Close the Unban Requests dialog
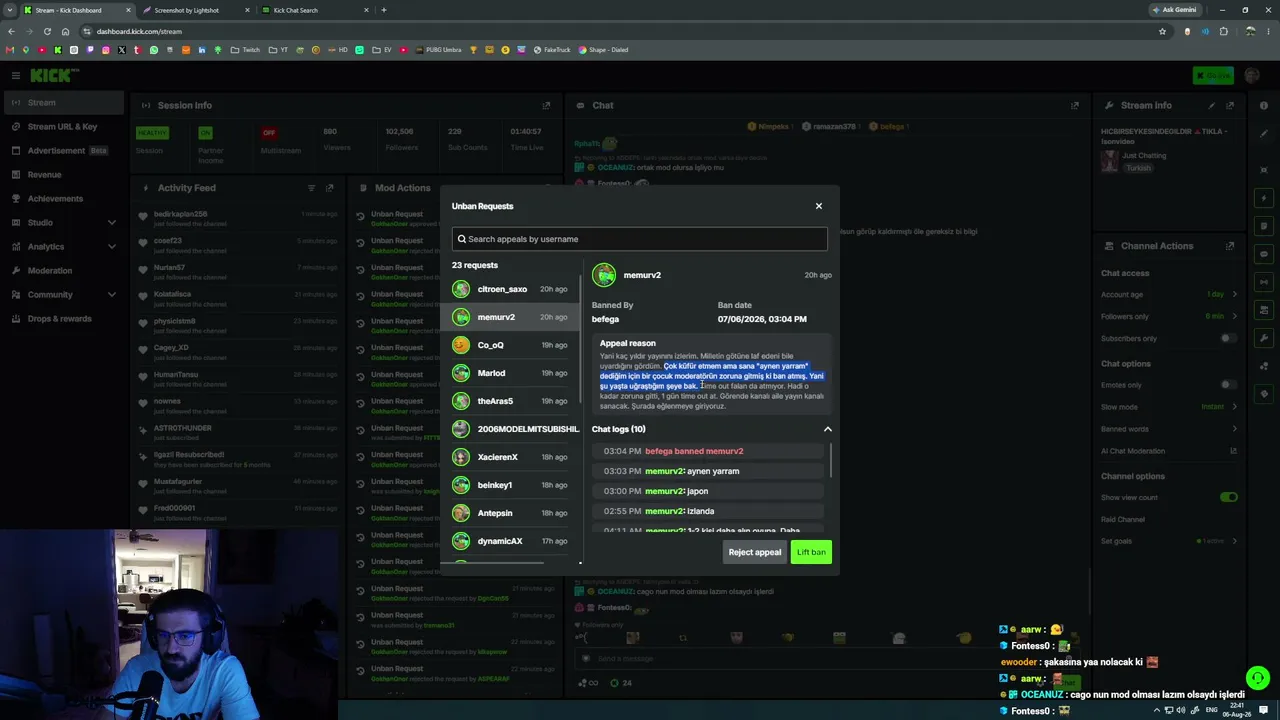This screenshot has height=720, width=1280. [x=818, y=206]
